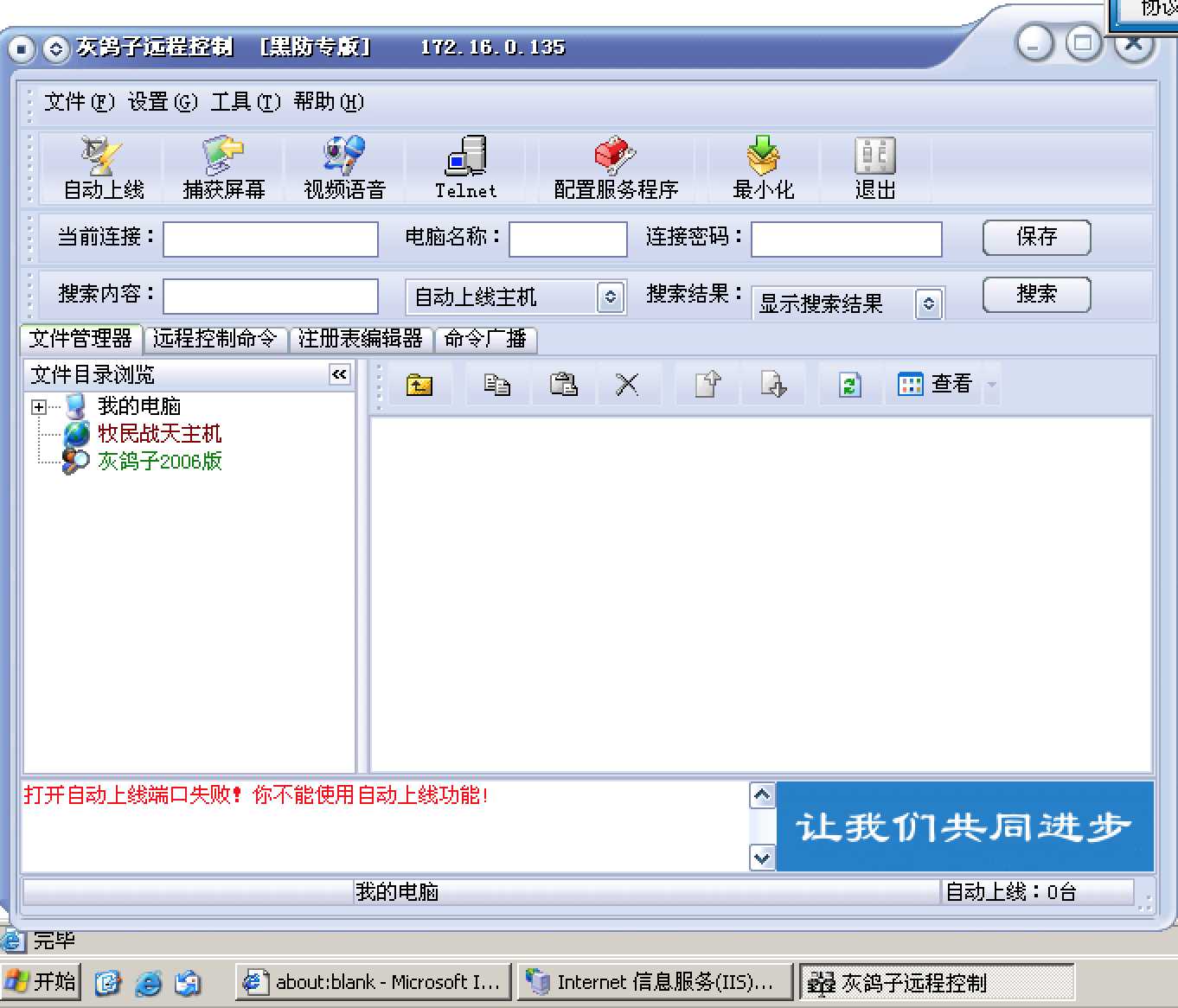Switch to the 远程控制命令 tab
This screenshot has width=1178, height=1008.
click(215, 339)
